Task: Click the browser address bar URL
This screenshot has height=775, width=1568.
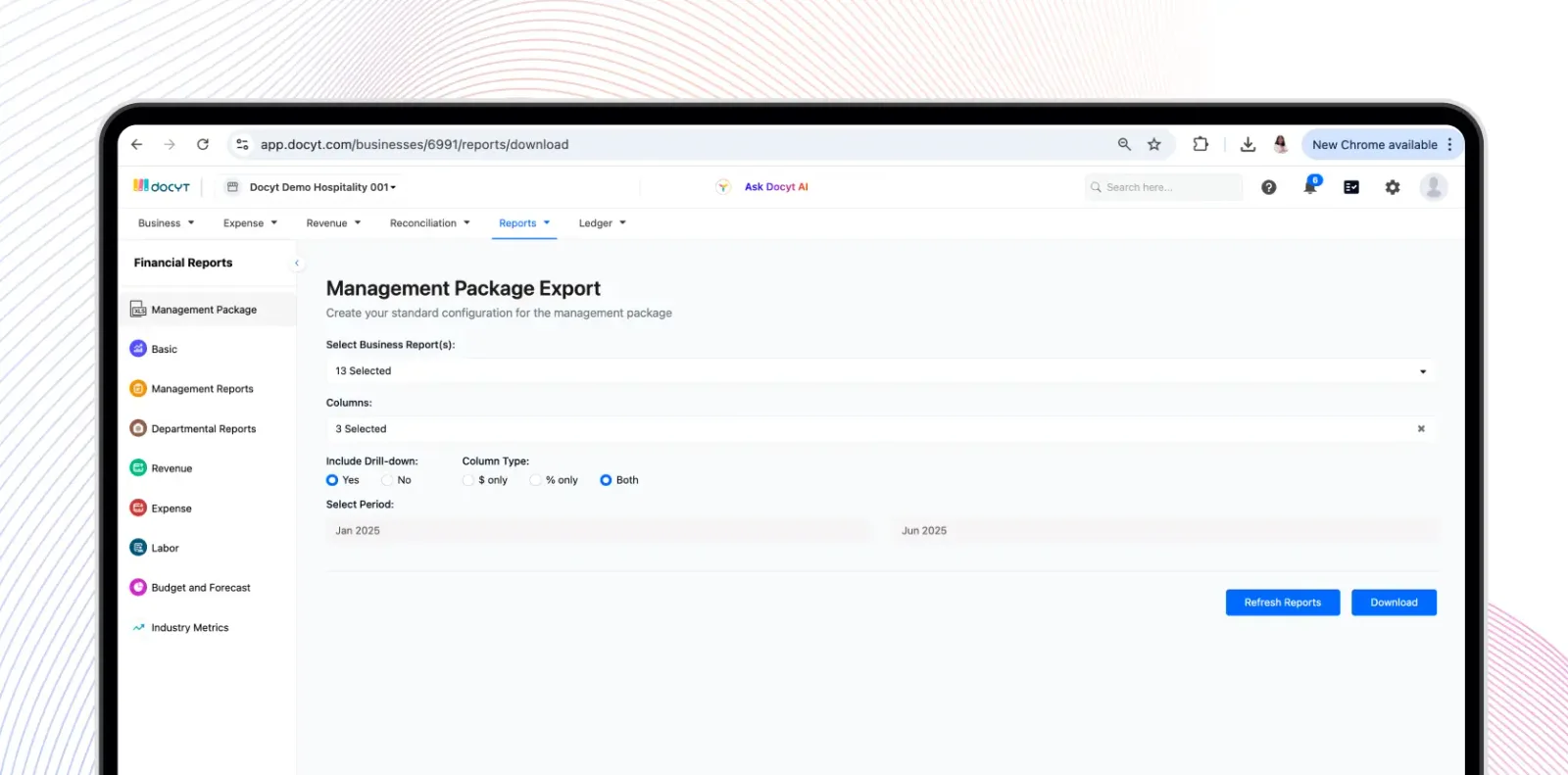Action: coord(415,144)
